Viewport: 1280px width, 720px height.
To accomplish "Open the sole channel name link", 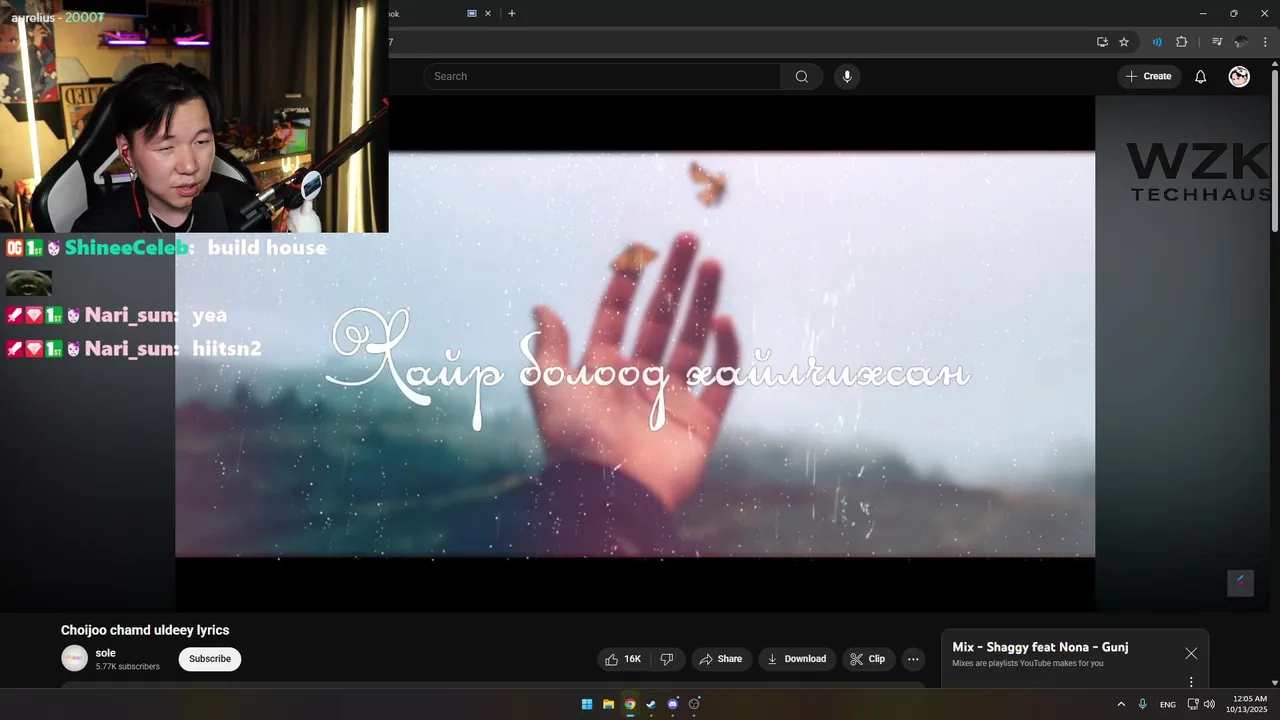I will click(106, 653).
